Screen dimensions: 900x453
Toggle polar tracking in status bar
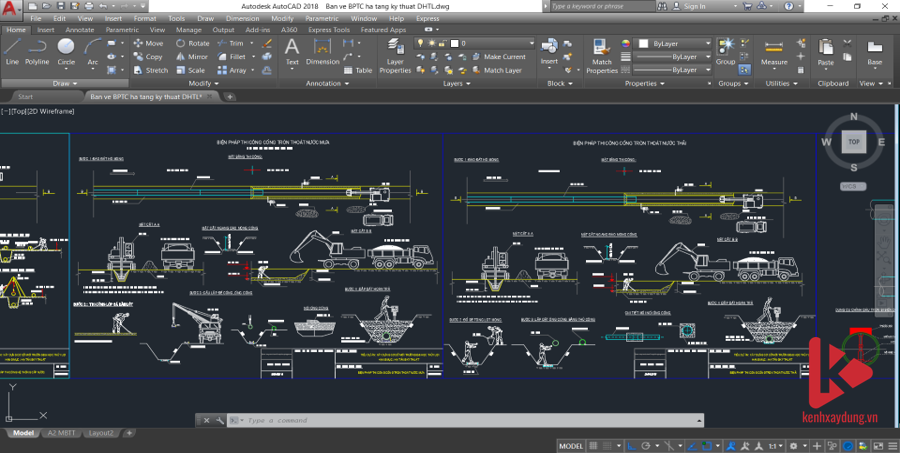point(648,446)
